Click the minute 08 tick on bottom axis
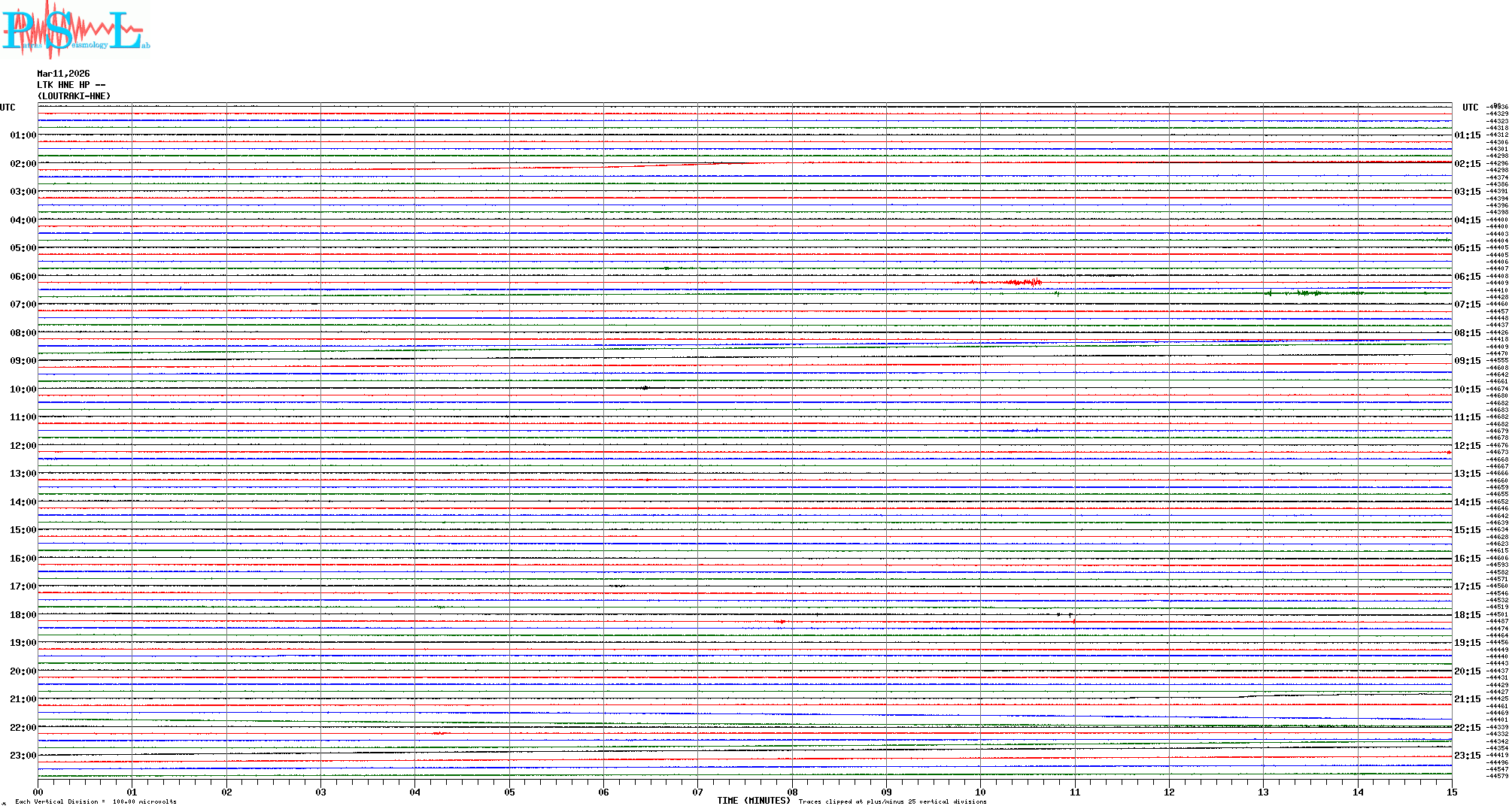 (792, 792)
